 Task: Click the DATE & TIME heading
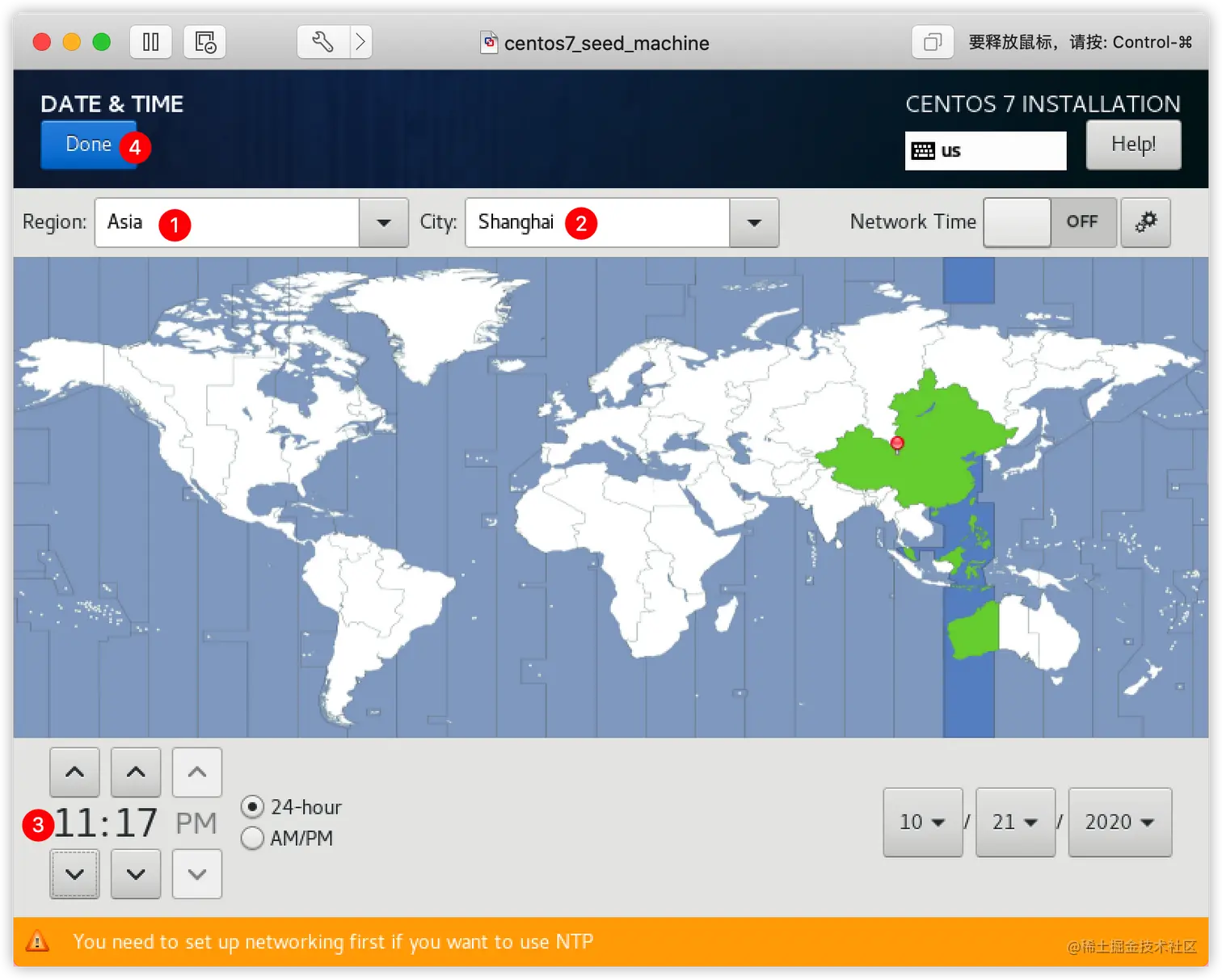coord(112,104)
